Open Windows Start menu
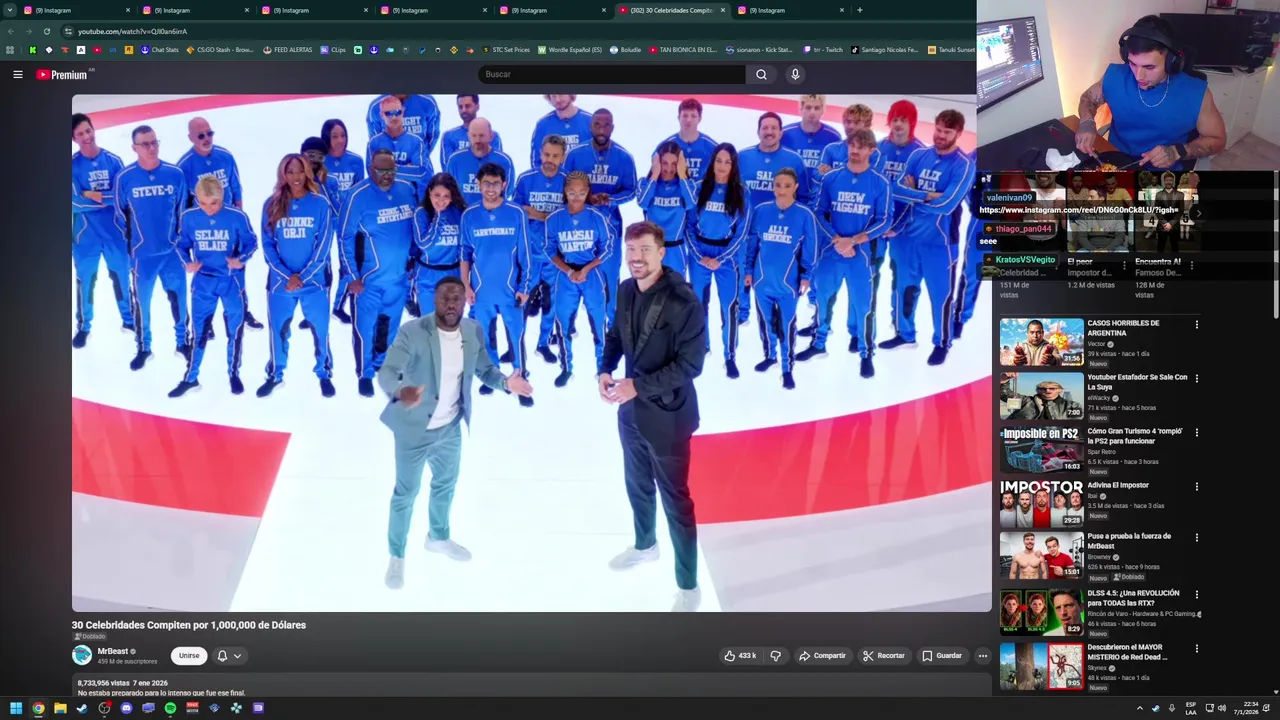1280x720 pixels. click(16, 708)
